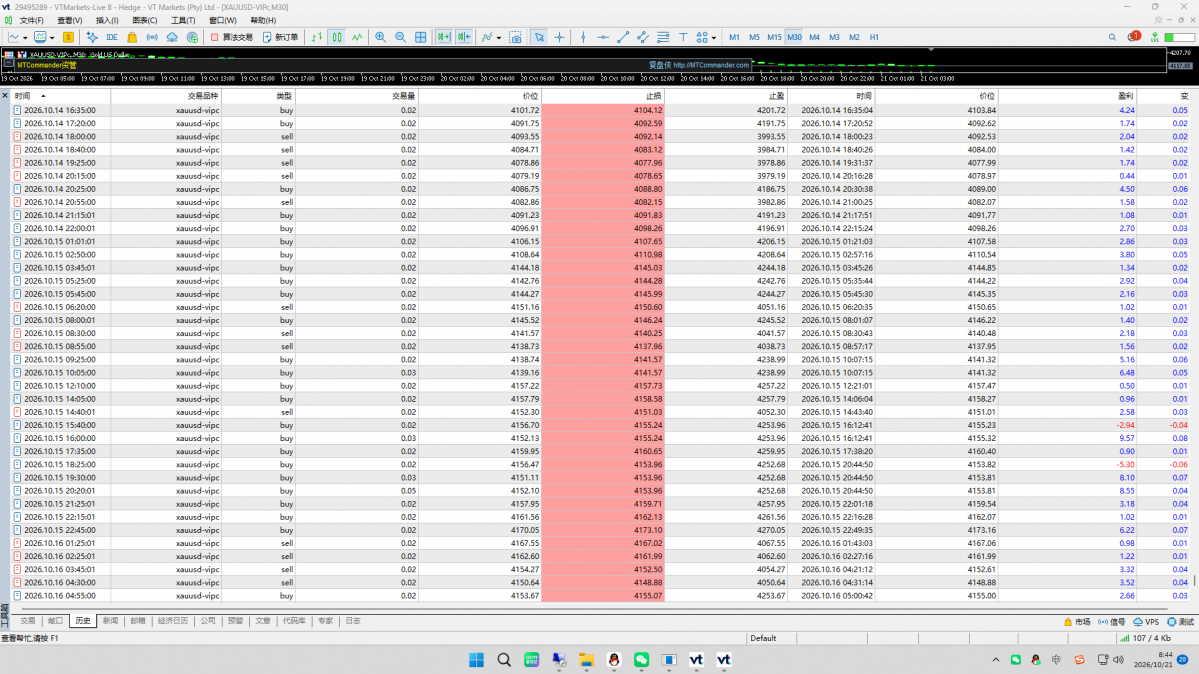This screenshot has height=674, width=1199.
Task: Open WeChat from the taskbar
Action: tap(642, 659)
